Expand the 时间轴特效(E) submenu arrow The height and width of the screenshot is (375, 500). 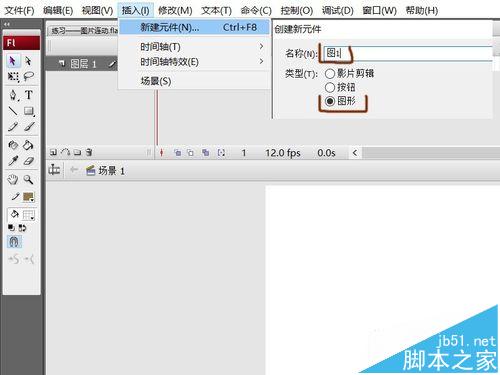coord(261,61)
